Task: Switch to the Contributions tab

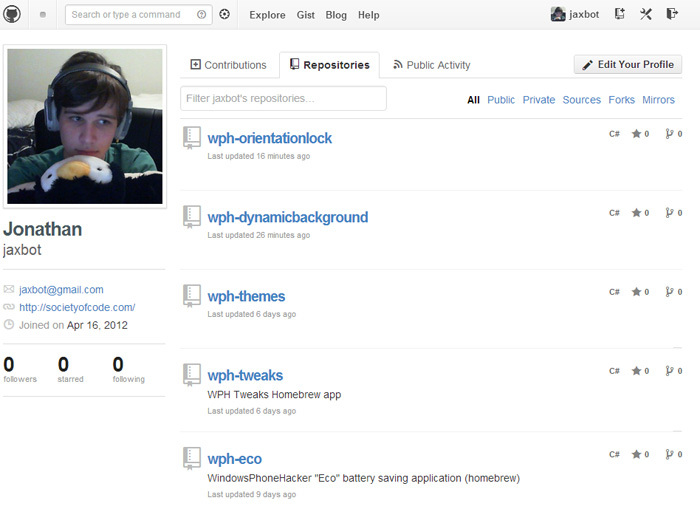Action: [x=228, y=65]
